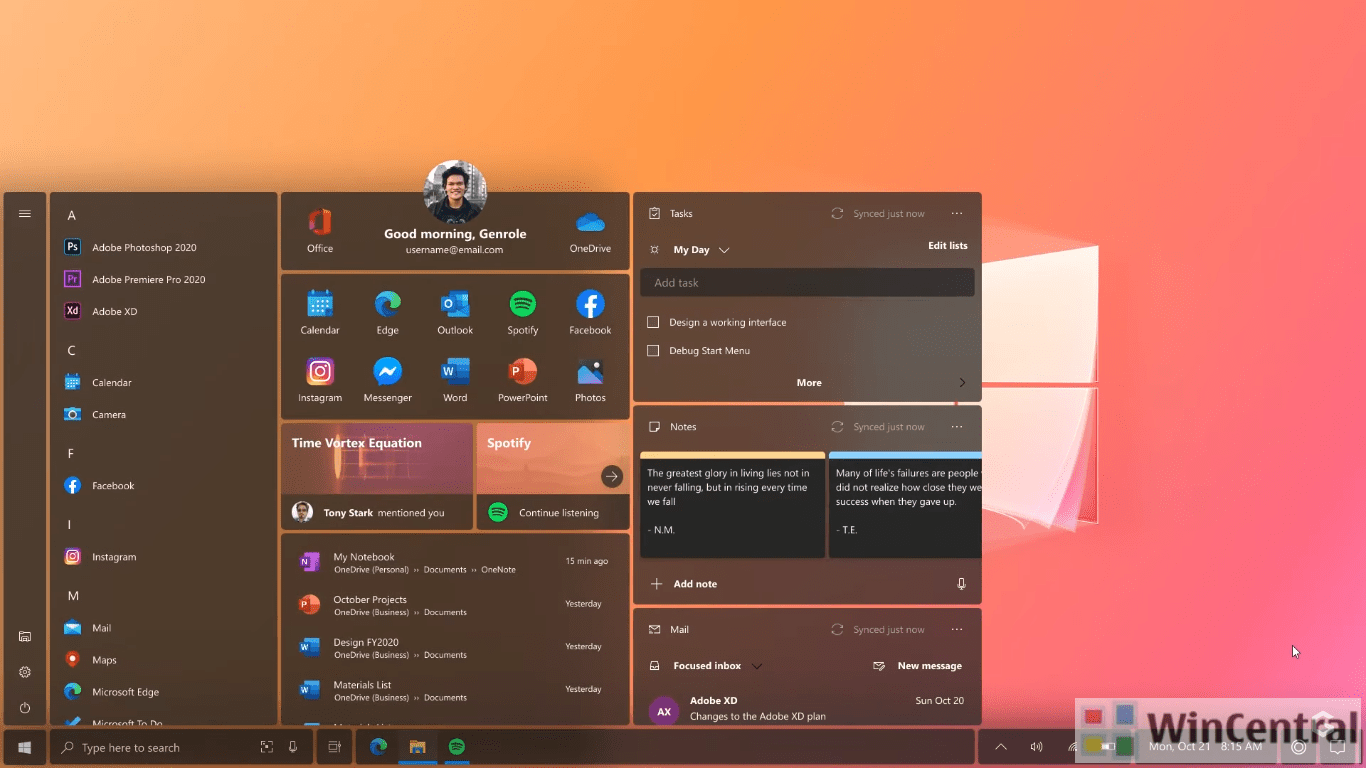Open File Explorer from the taskbar

[x=418, y=747]
